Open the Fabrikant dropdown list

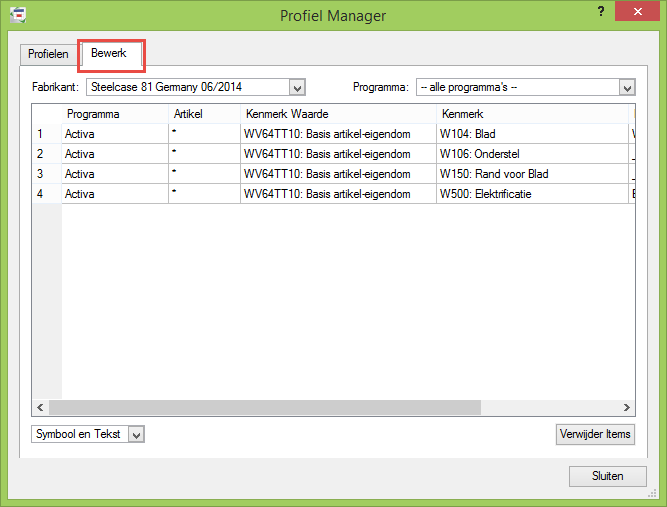click(x=296, y=87)
